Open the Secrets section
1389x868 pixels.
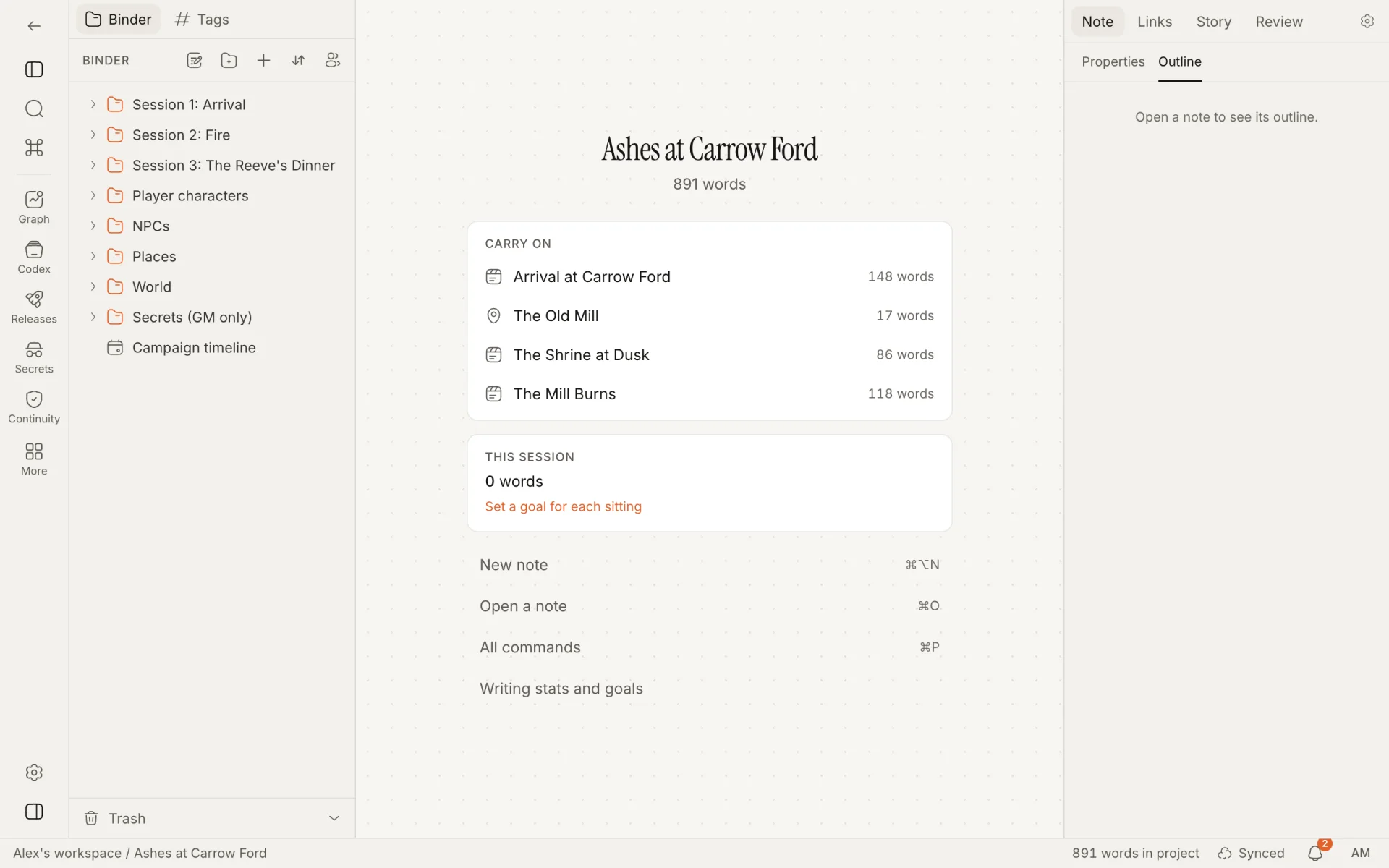coord(34,357)
